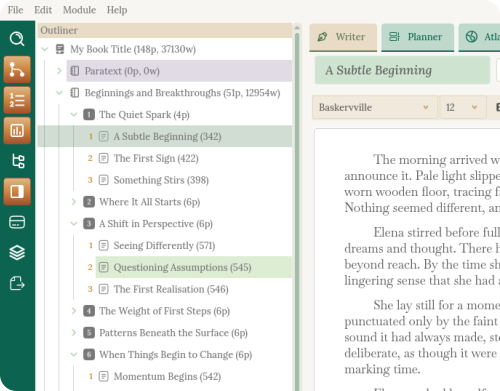Collapse A Shift in Perspective chapter

(x=74, y=224)
